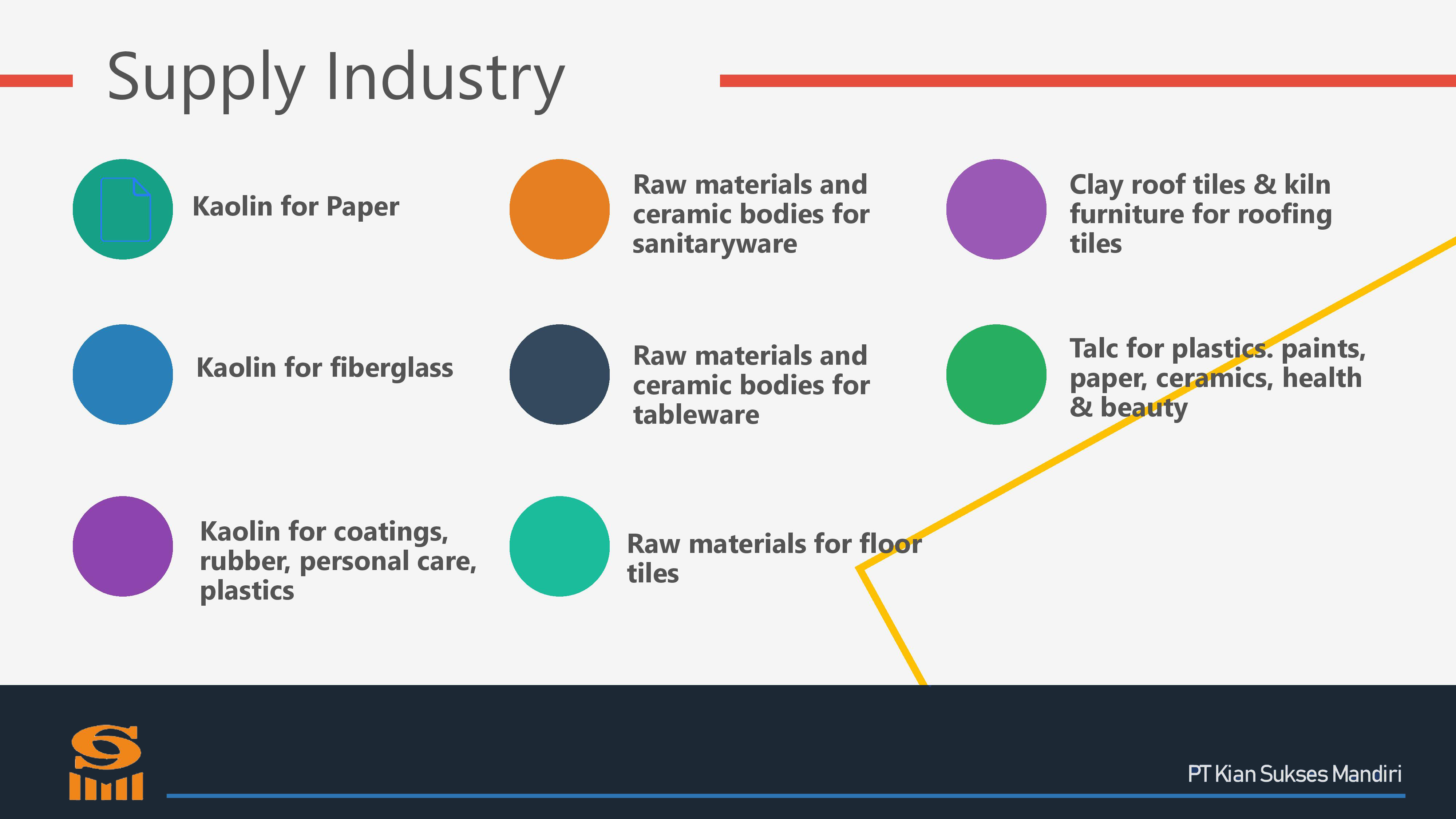Click the sanitaryware raw materials text
This screenshot has height=819, width=1456.
(751, 214)
